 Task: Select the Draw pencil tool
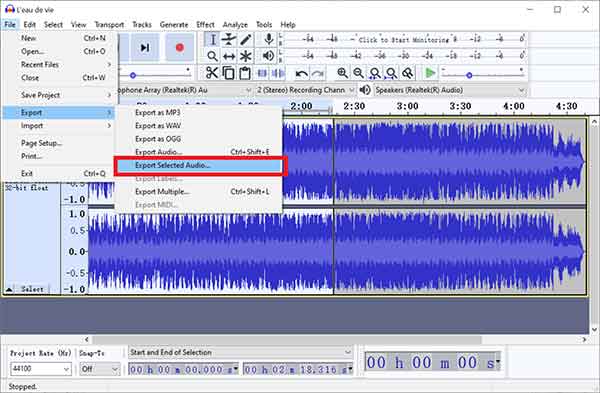point(246,40)
